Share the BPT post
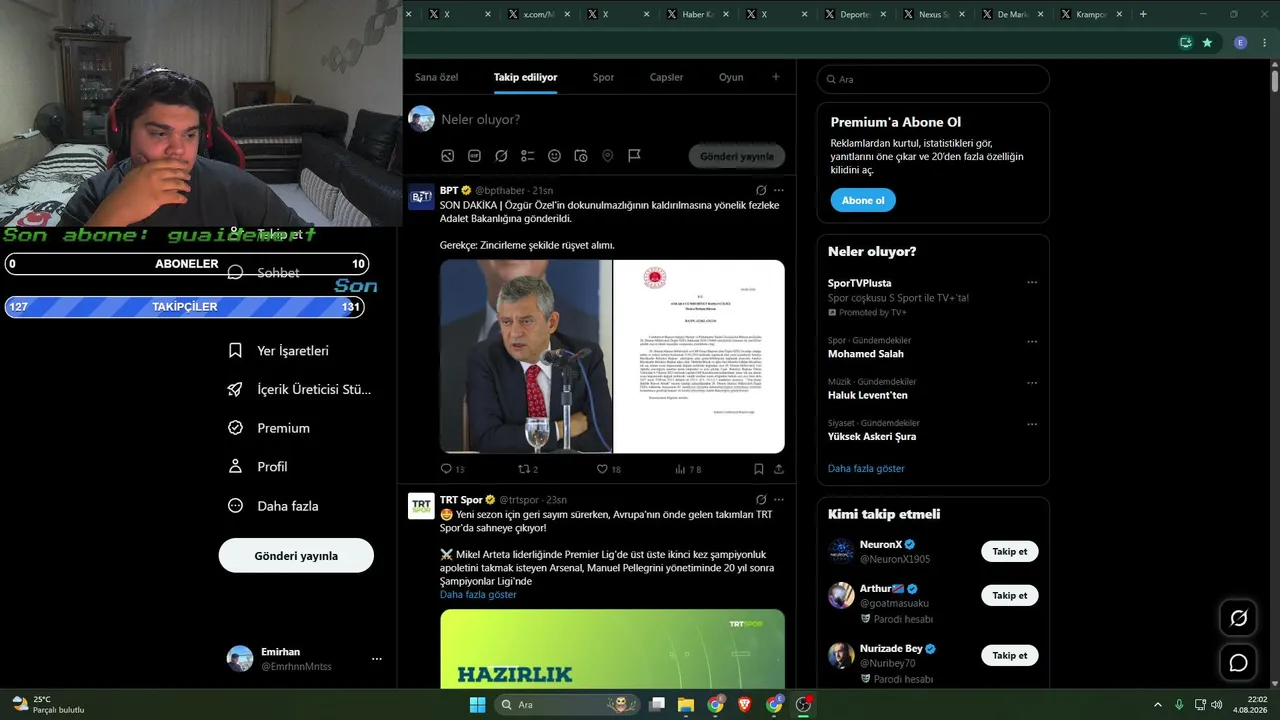 click(779, 469)
